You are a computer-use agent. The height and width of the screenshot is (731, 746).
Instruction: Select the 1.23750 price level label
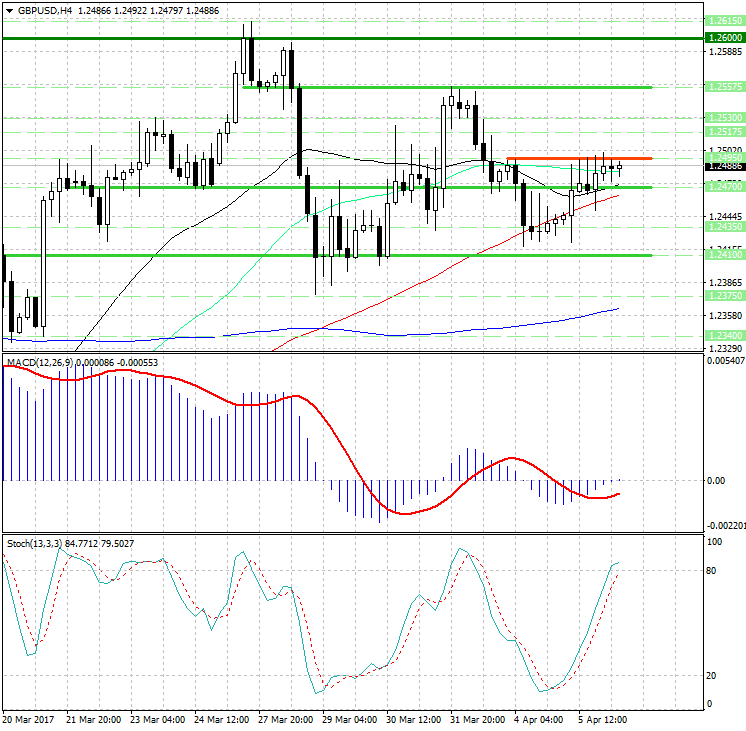pos(724,296)
